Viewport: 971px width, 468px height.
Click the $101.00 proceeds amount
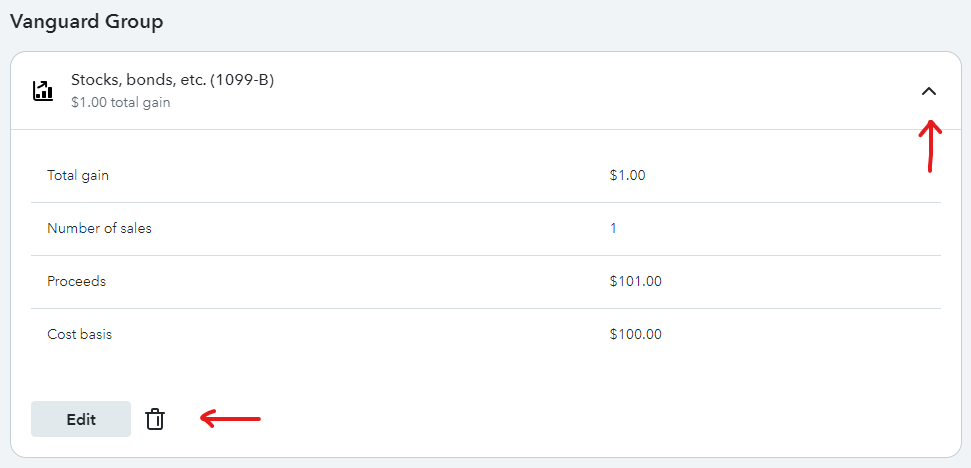click(635, 282)
